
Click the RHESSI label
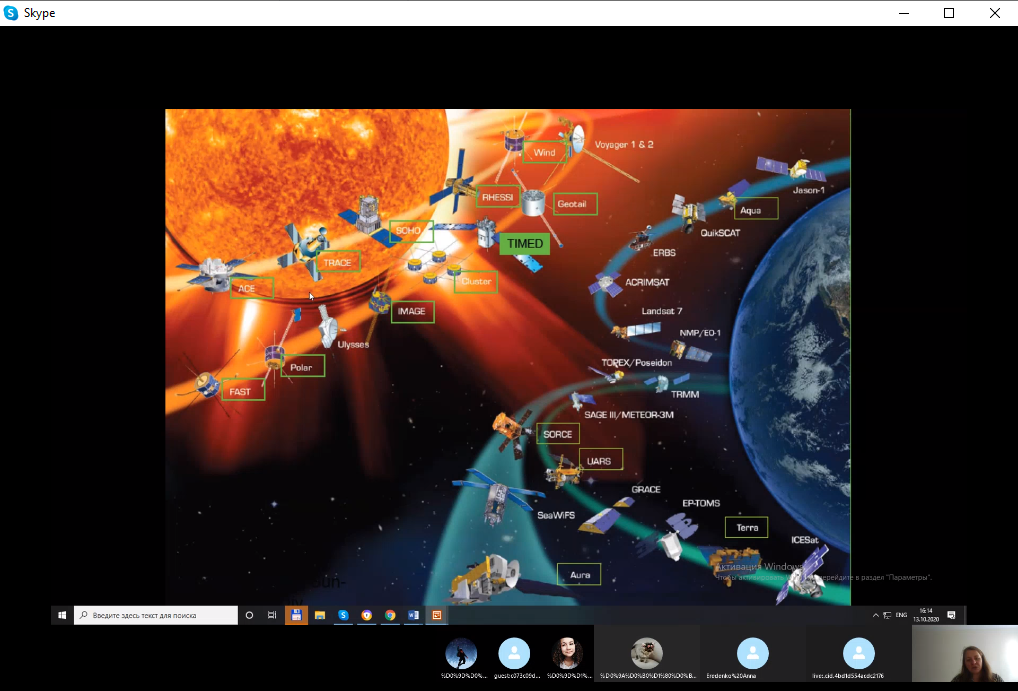click(x=497, y=197)
